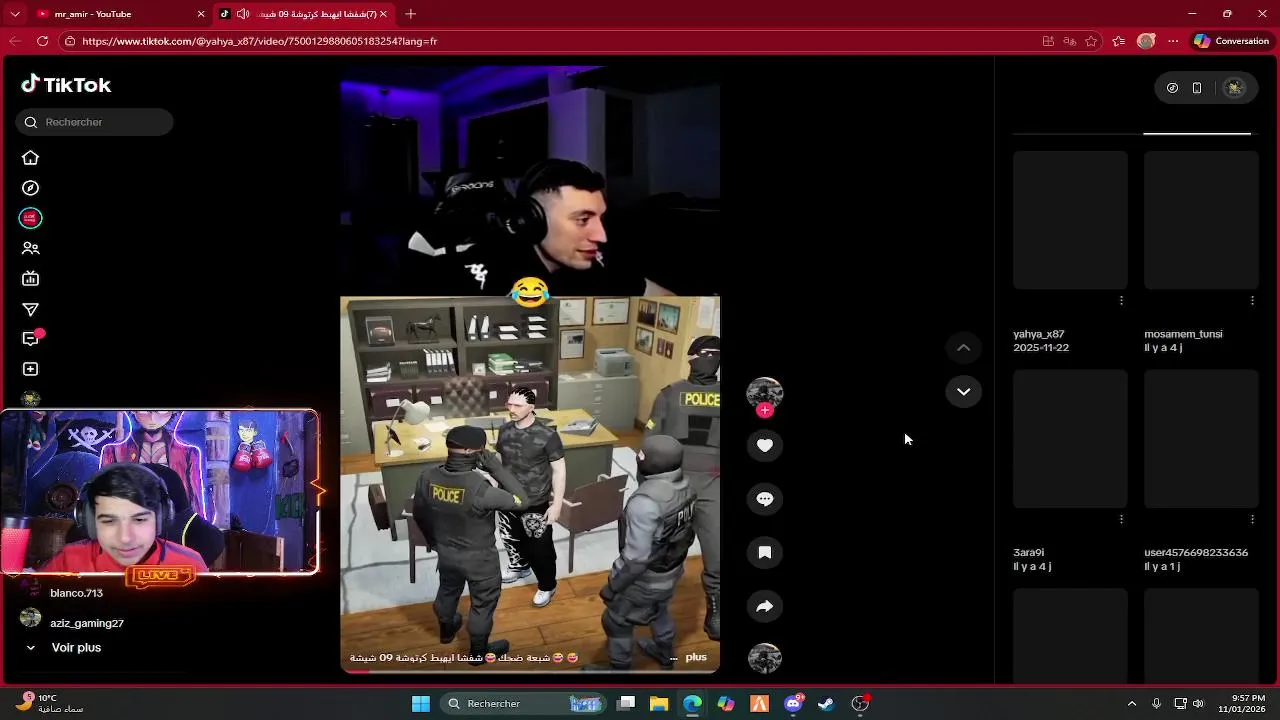Open yahya_x87 video card label

(1039, 334)
